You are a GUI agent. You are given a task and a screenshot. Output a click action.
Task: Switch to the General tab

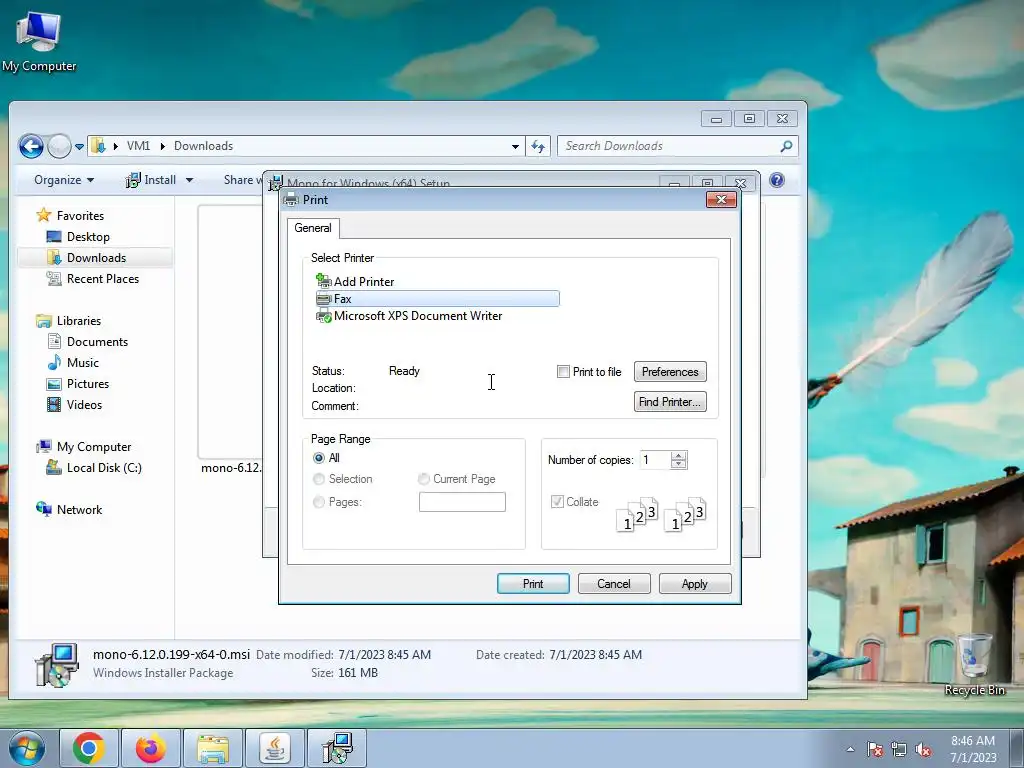click(313, 228)
